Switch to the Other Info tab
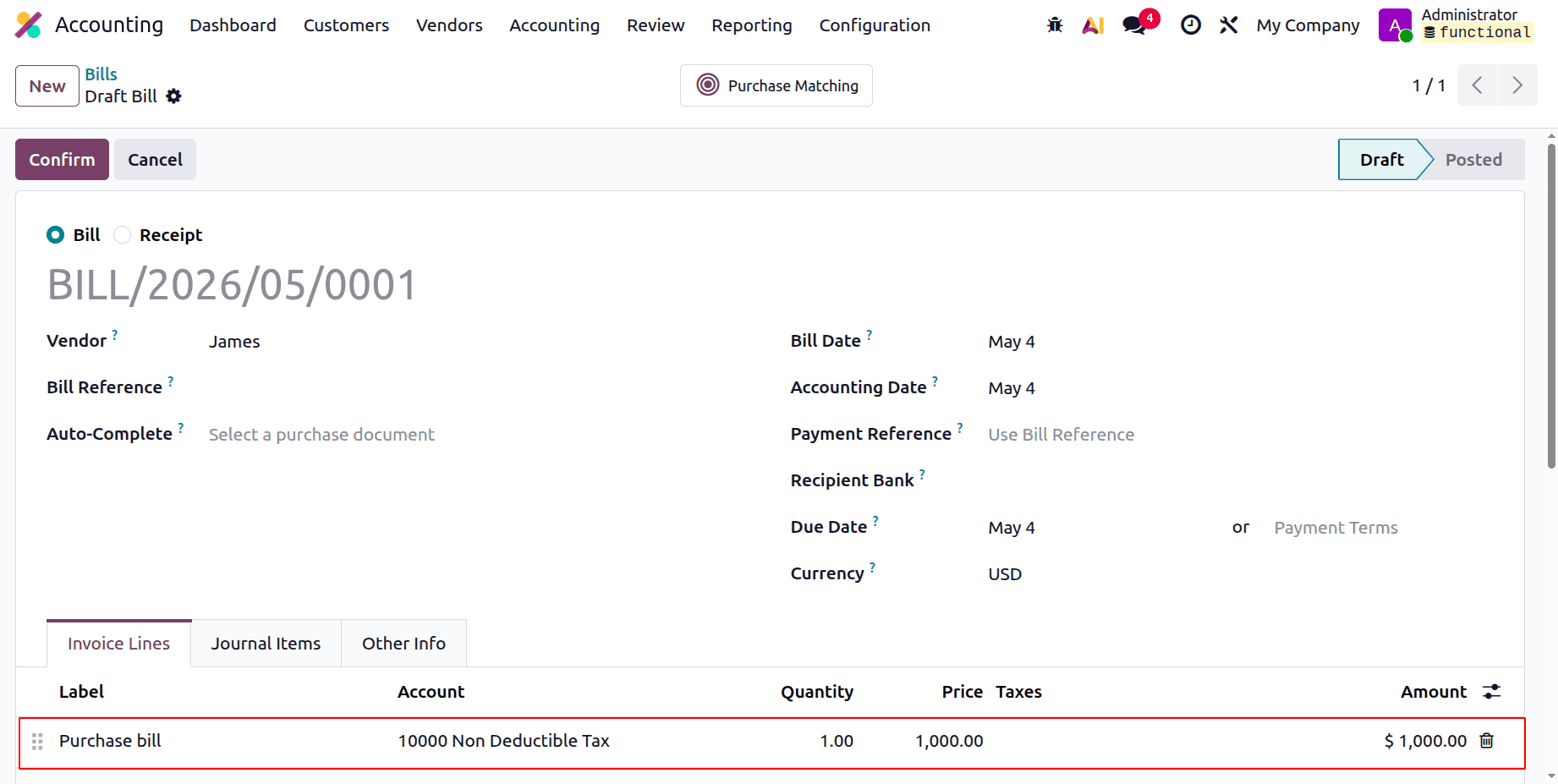 click(403, 644)
